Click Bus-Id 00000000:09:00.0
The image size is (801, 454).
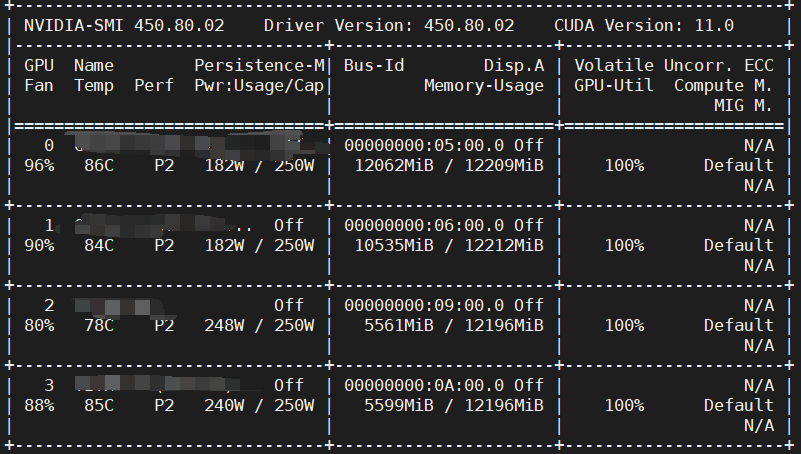(x=424, y=305)
